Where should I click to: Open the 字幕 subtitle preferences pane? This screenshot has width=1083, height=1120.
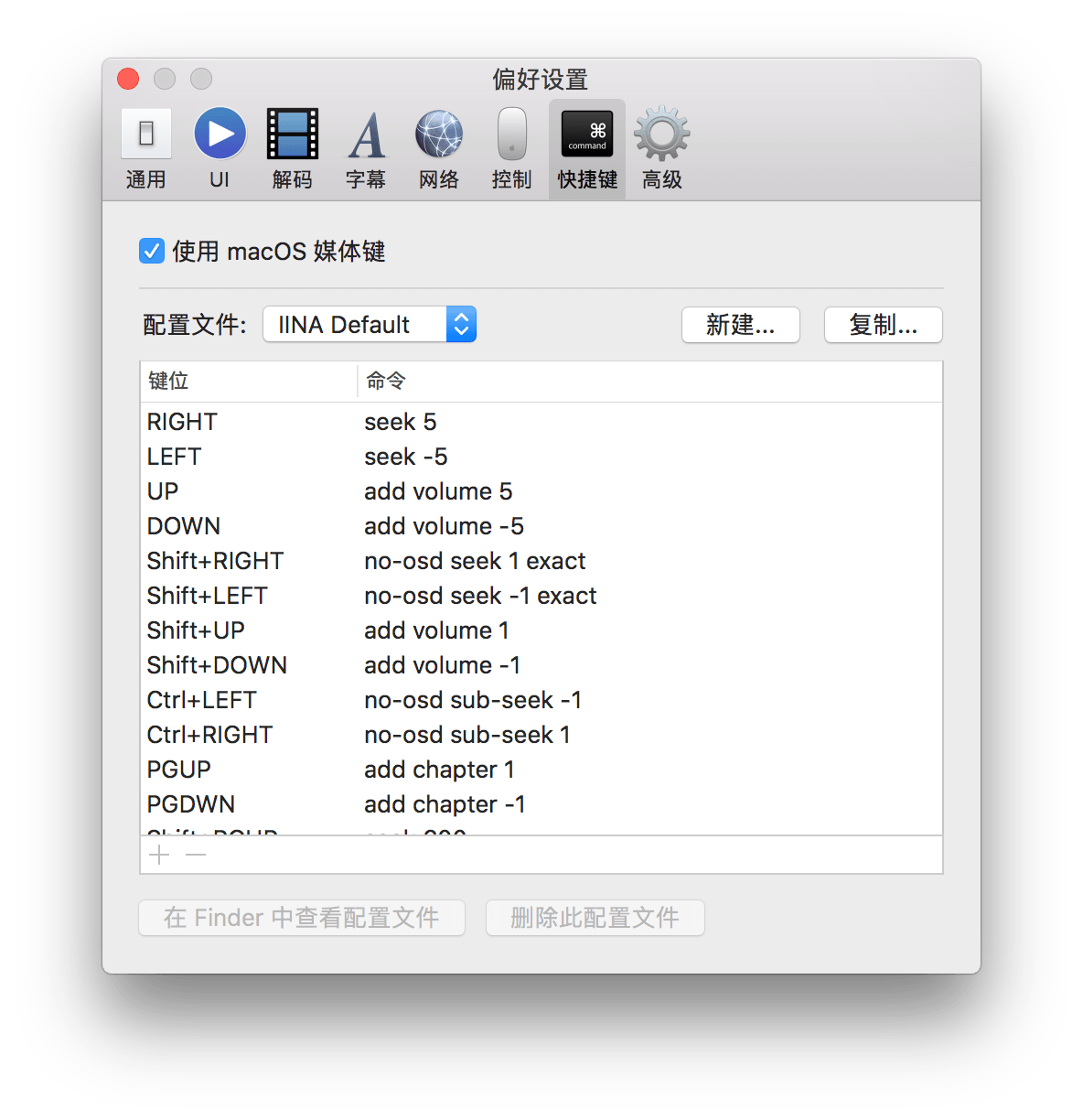click(366, 149)
